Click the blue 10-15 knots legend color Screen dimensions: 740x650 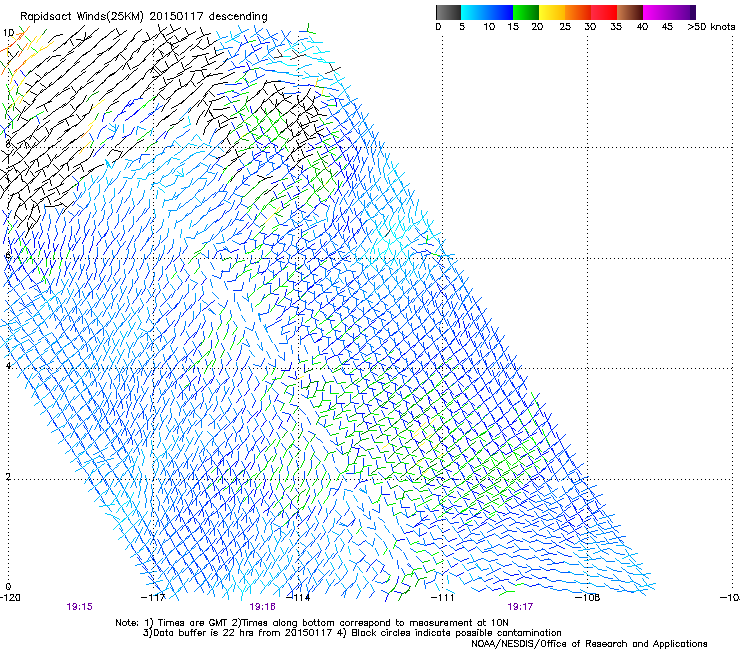coord(500,12)
